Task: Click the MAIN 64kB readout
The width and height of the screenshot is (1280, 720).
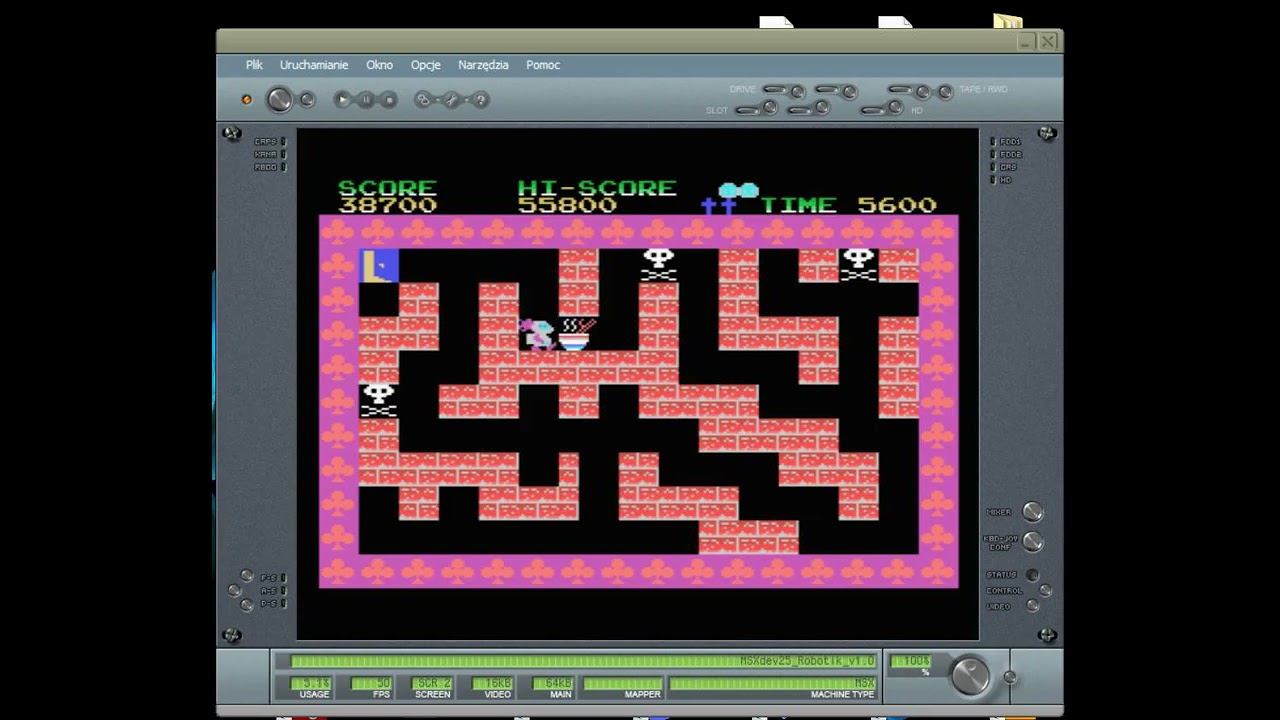Action: (x=553, y=684)
